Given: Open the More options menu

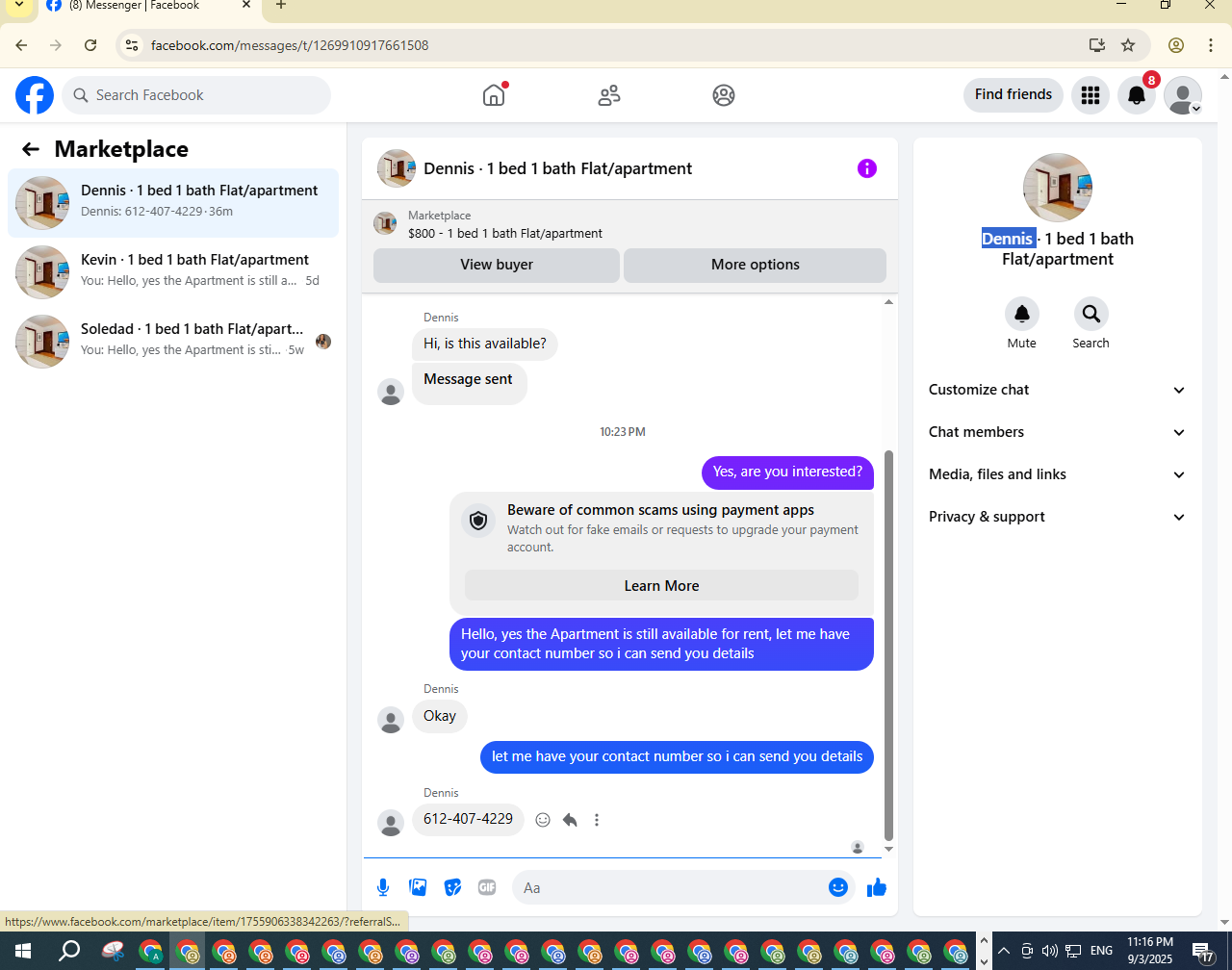Looking at the screenshot, I should 756,265.
